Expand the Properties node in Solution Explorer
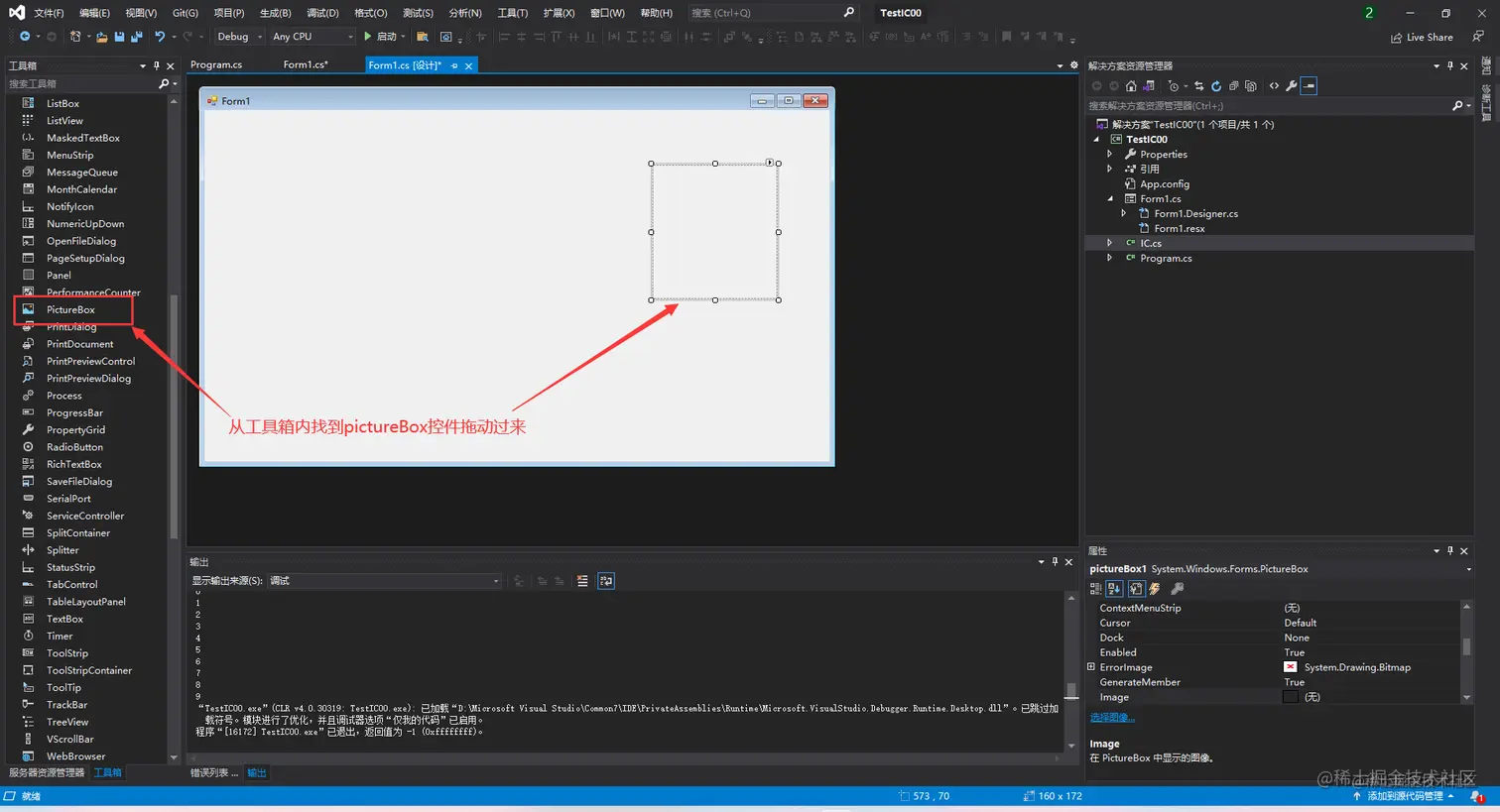 coord(1109,155)
